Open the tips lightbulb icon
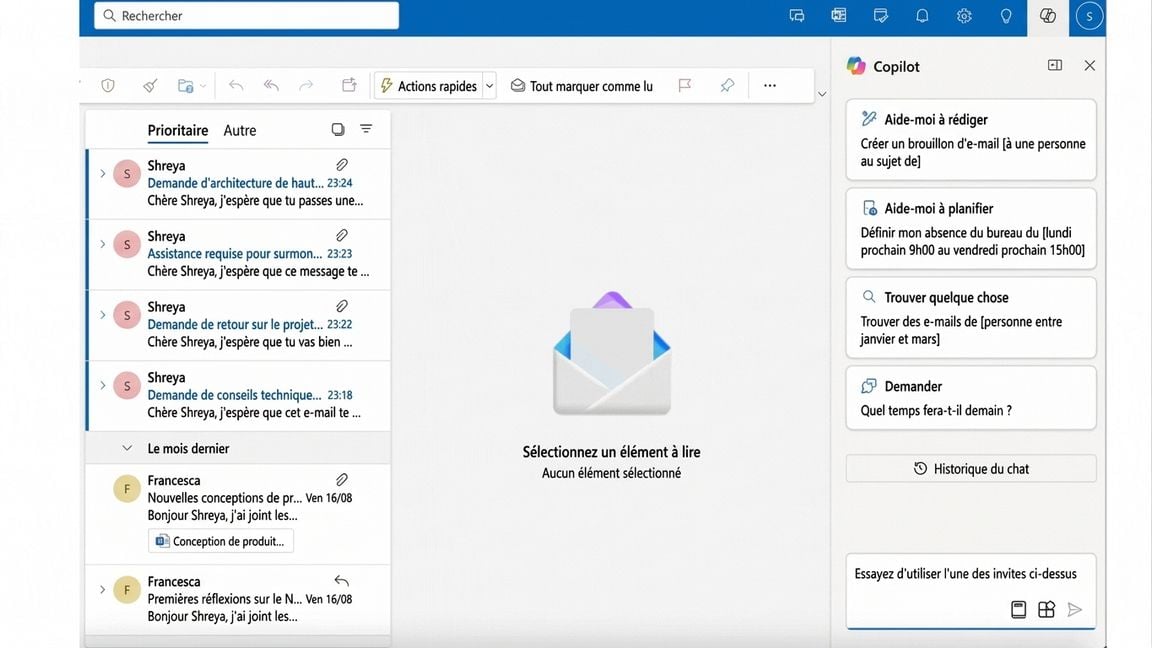 tap(1006, 15)
